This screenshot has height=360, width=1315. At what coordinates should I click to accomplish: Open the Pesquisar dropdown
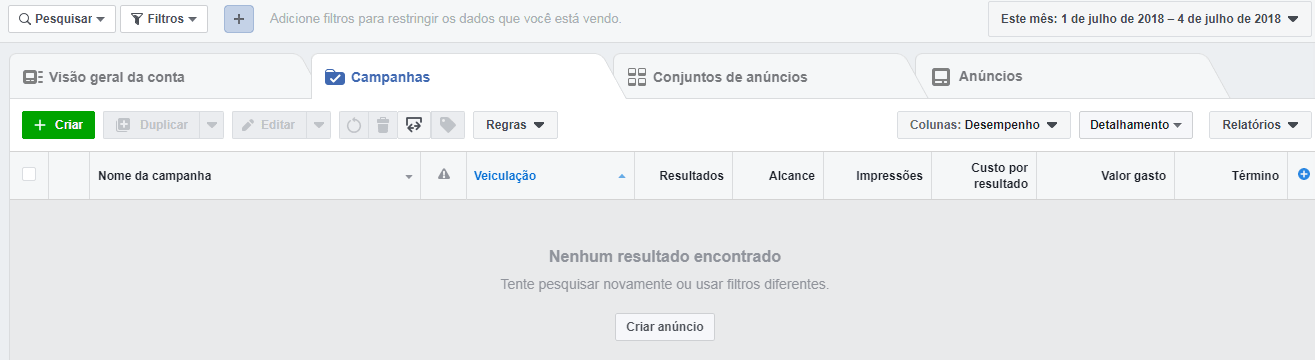60,19
